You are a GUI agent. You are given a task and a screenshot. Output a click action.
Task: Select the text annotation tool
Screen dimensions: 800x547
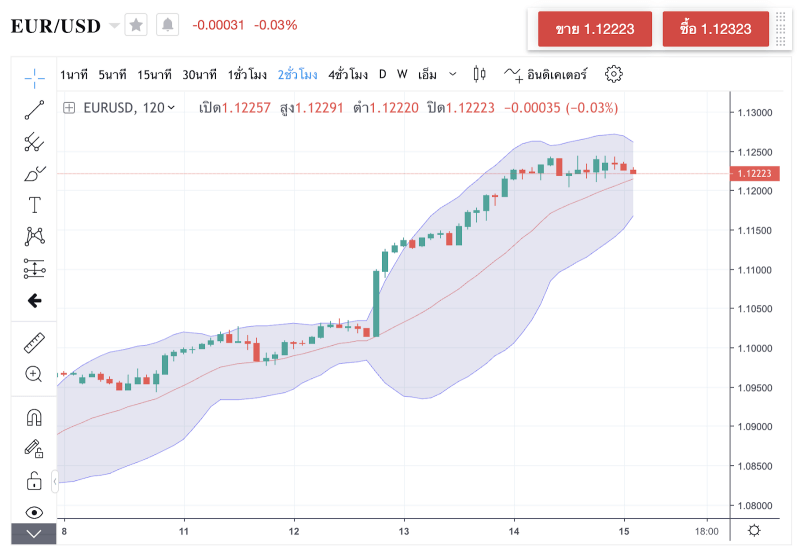click(x=34, y=205)
